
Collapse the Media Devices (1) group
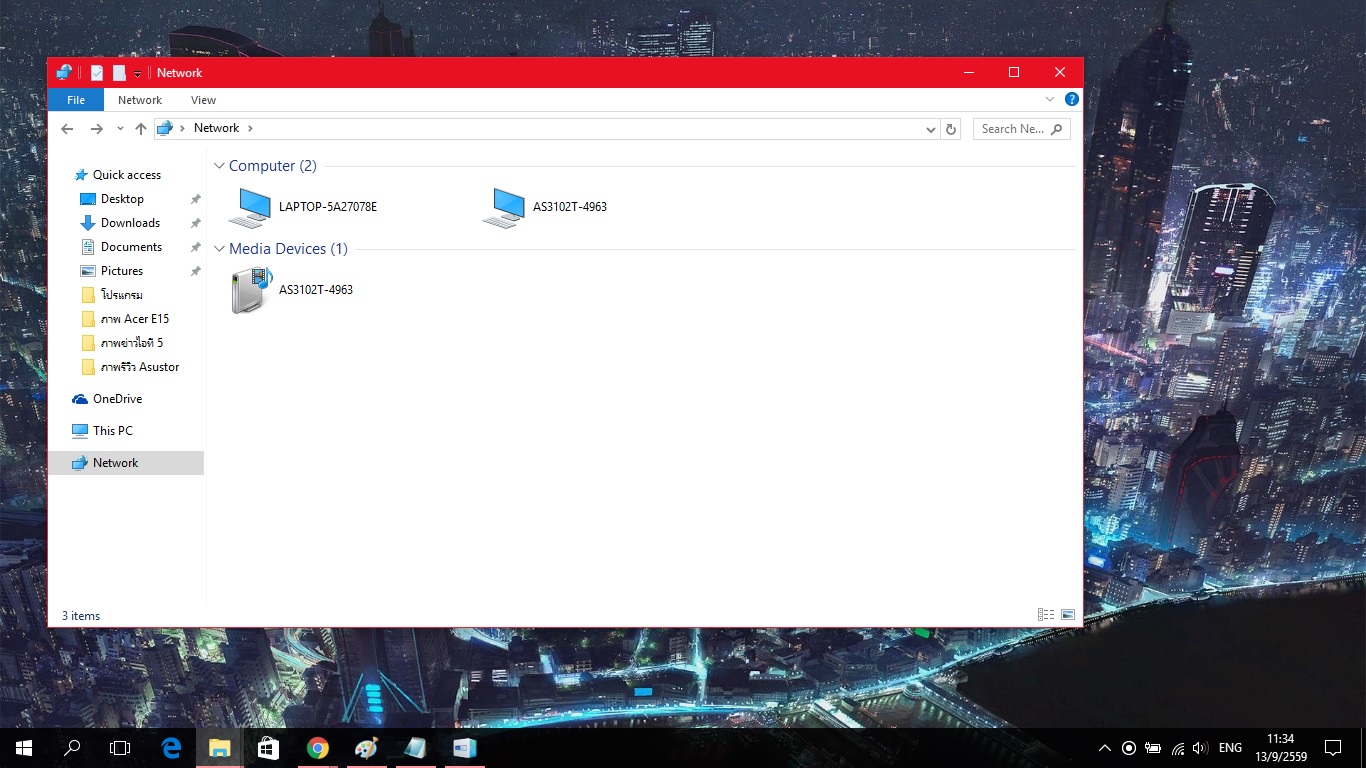pyautogui.click(x=219, y=249)
